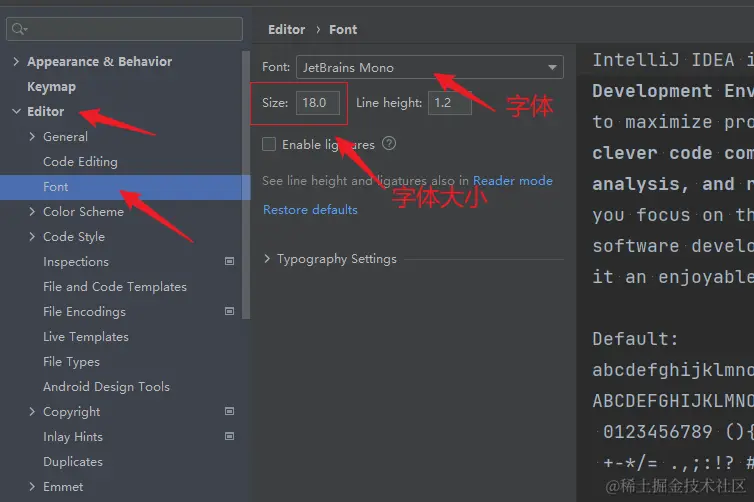
Task: Open File and Code Templates settings
Action: [115, 287]
